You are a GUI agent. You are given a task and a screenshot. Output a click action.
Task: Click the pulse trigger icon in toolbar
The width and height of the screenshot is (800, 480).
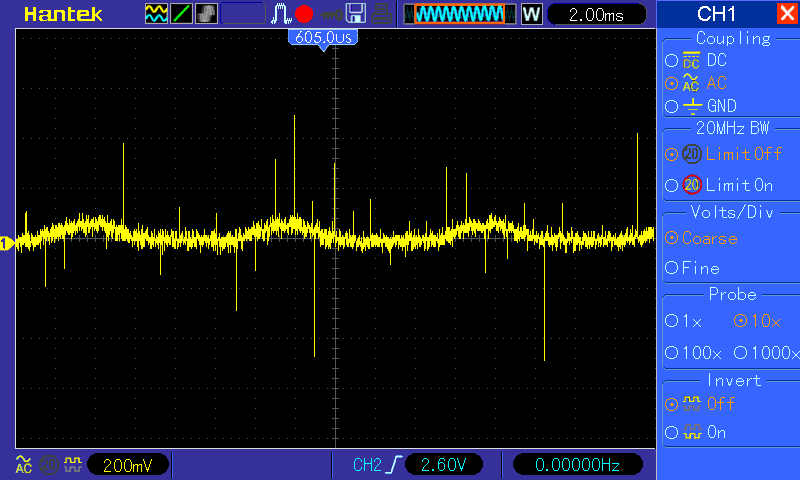coord(280,14)
